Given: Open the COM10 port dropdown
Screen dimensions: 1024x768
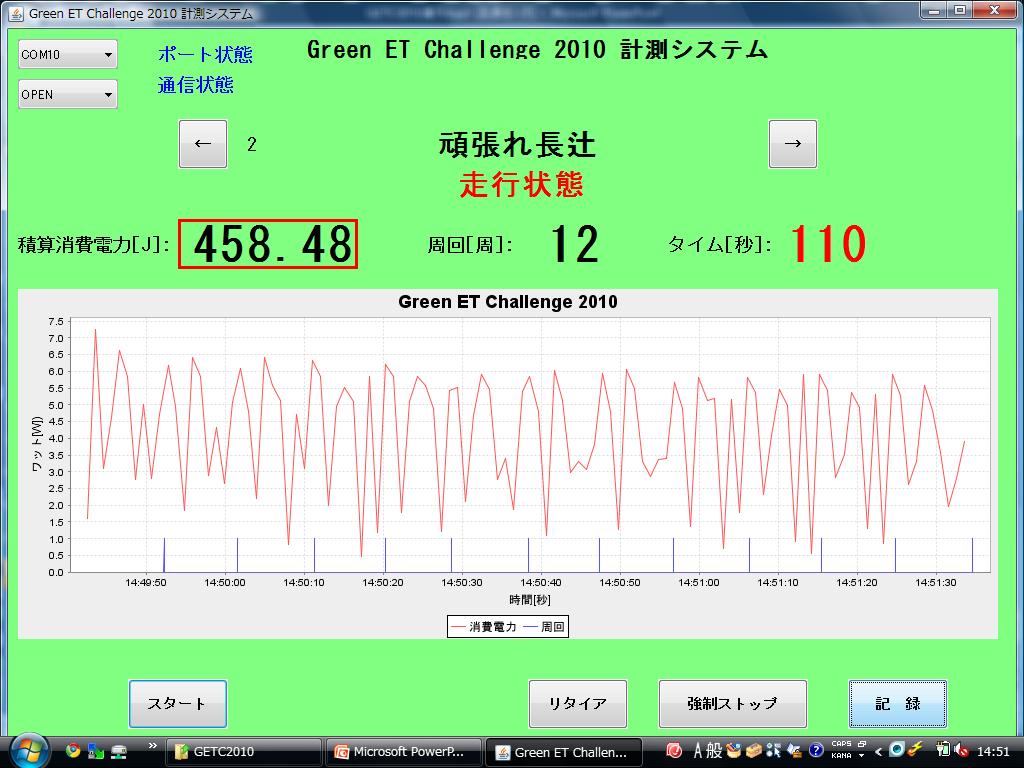Looking at the screenshot, I should 67,55.
